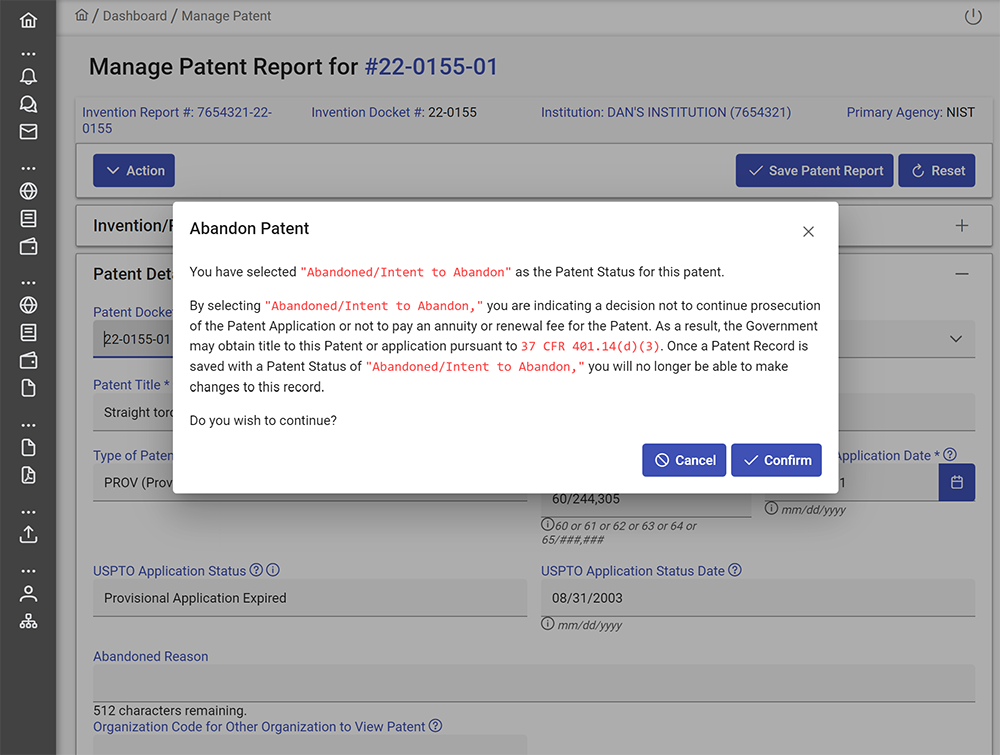This screenshot has width=1000, height=755.
Task: Confirm abandoning the patent
Action: [776, 460]
